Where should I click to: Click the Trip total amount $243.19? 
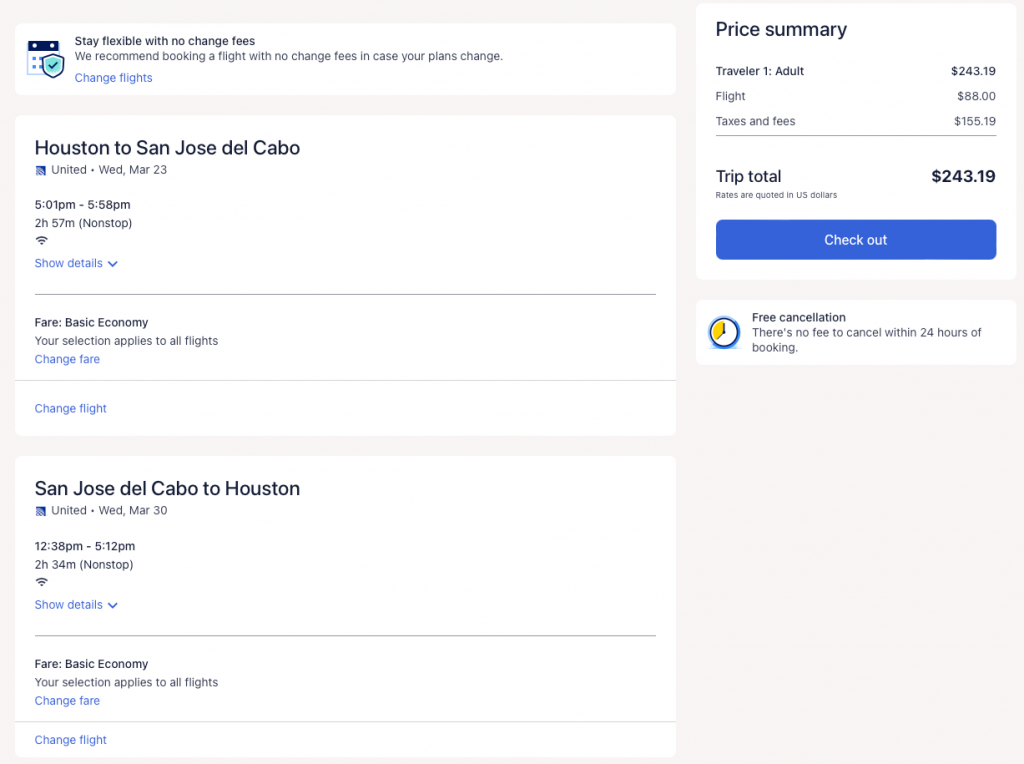(x=963, y=177)
